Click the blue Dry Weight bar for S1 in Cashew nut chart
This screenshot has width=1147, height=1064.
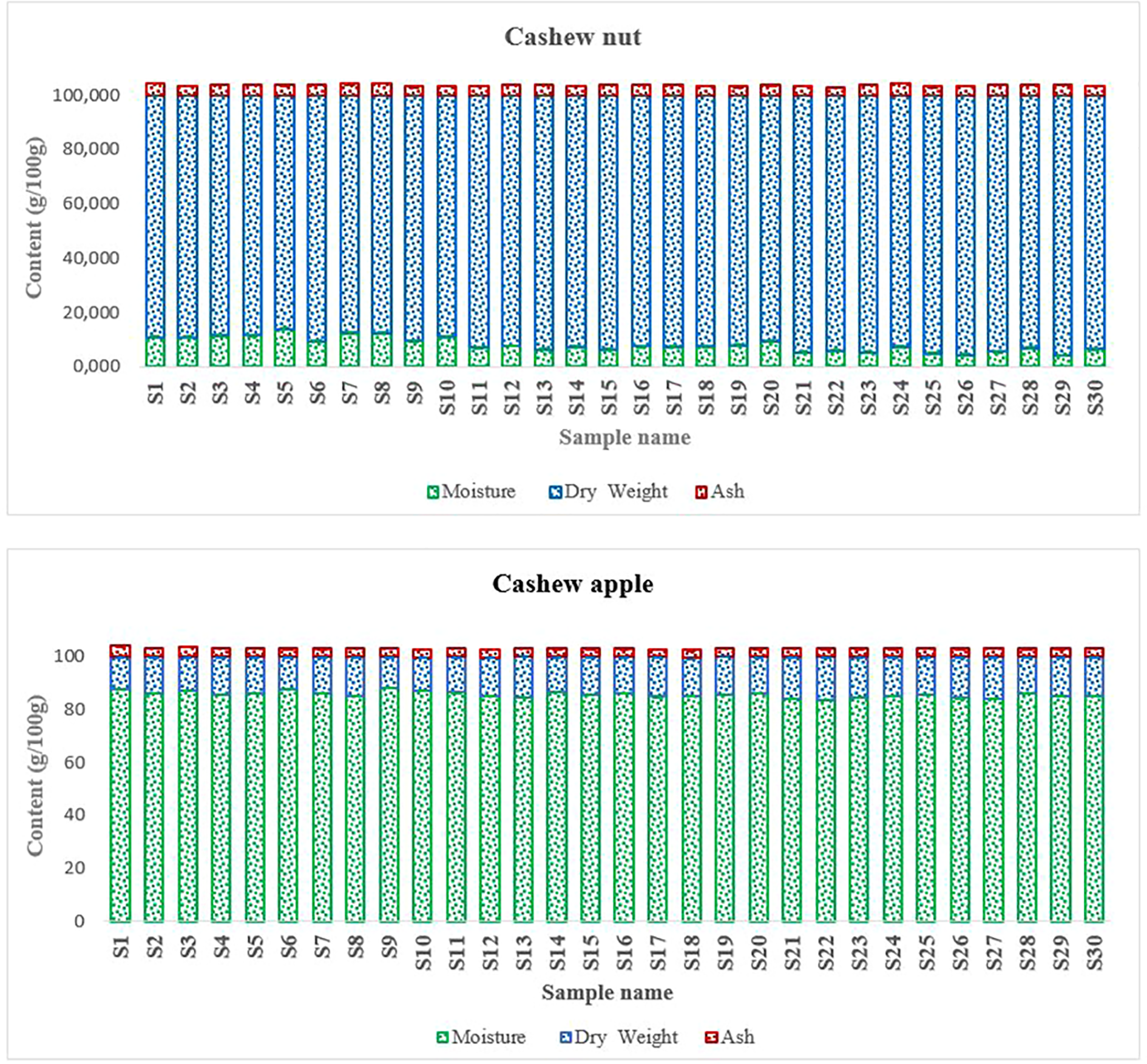point(155,212)
